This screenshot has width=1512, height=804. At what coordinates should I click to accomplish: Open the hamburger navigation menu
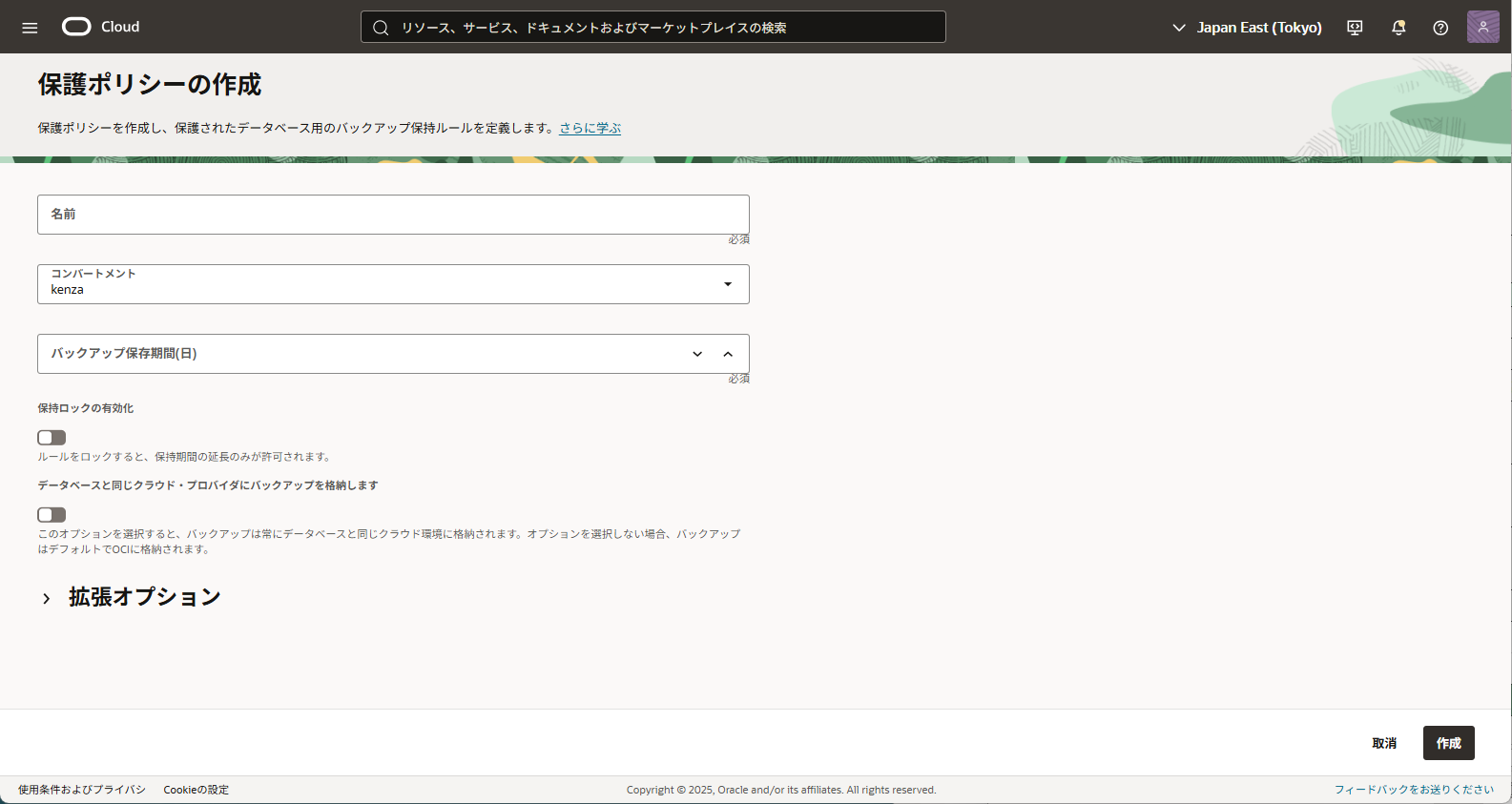tap(30, 28)
